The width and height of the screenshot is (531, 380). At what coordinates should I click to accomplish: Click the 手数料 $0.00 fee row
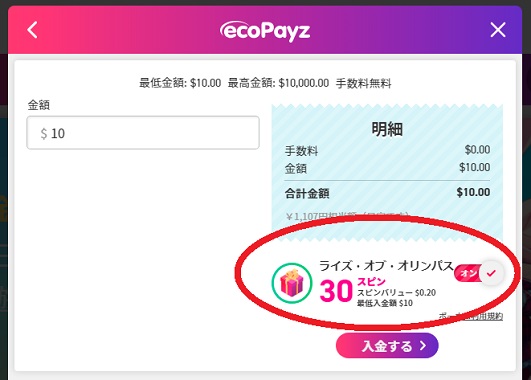click(x=387, y=150)
